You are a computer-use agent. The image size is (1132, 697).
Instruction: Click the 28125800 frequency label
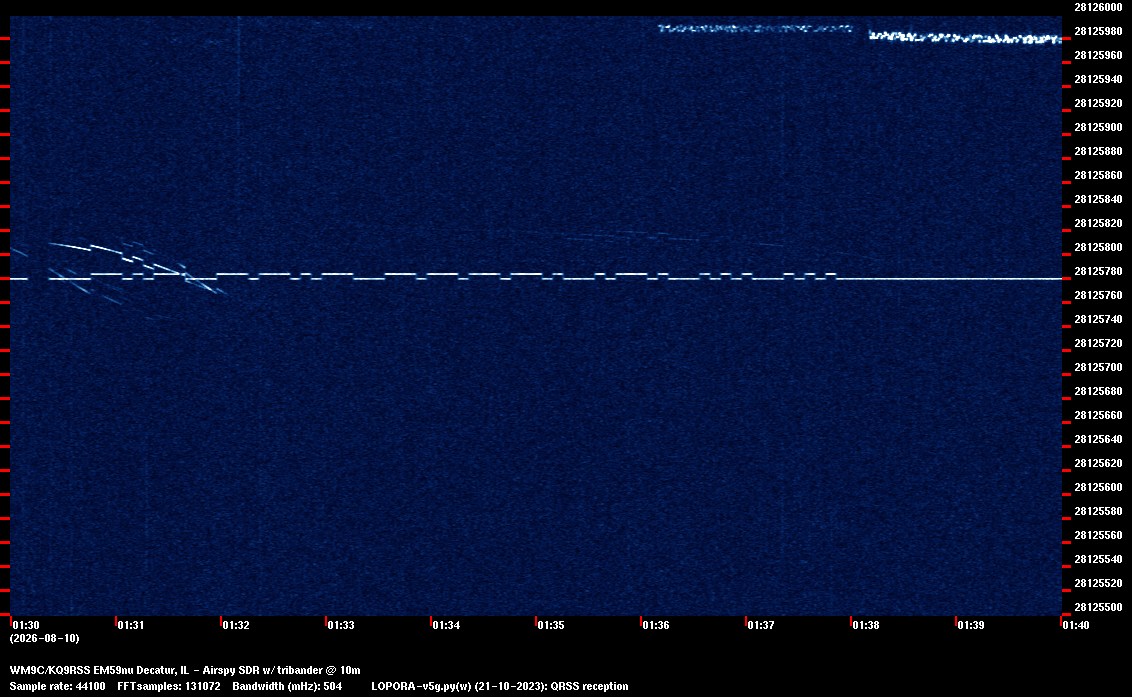[1098, 247]
